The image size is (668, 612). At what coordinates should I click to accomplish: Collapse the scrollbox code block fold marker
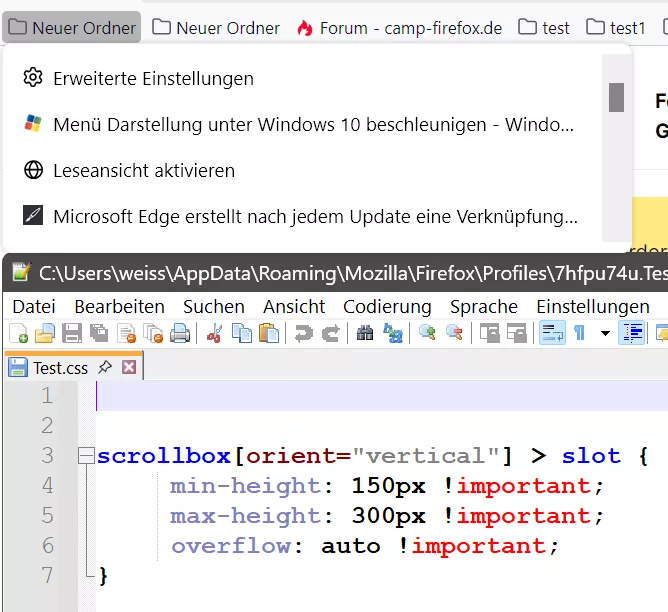[86, 456]
